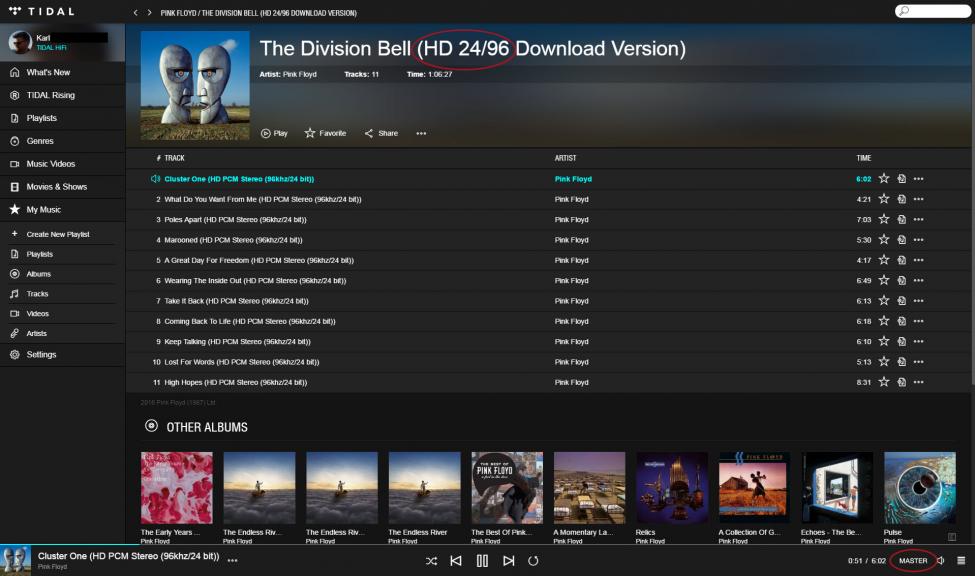Skip to the next track

point(508,561)
